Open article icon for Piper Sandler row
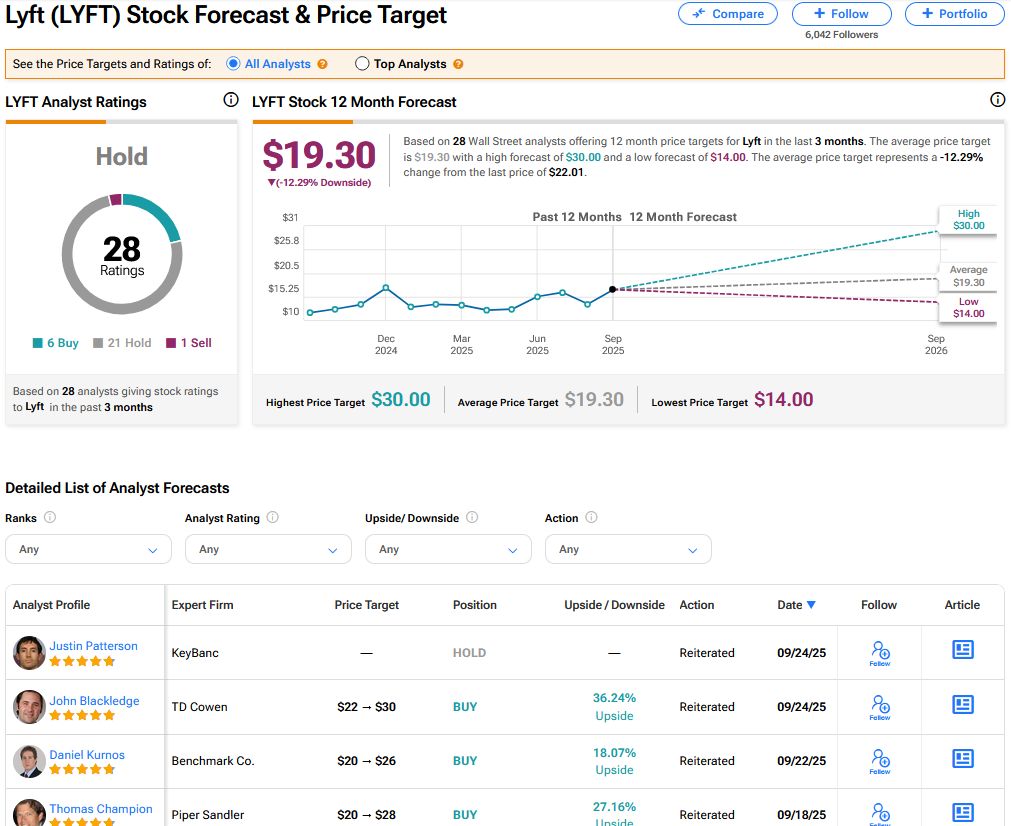1011x826 pixels. [x=963, y=812]
